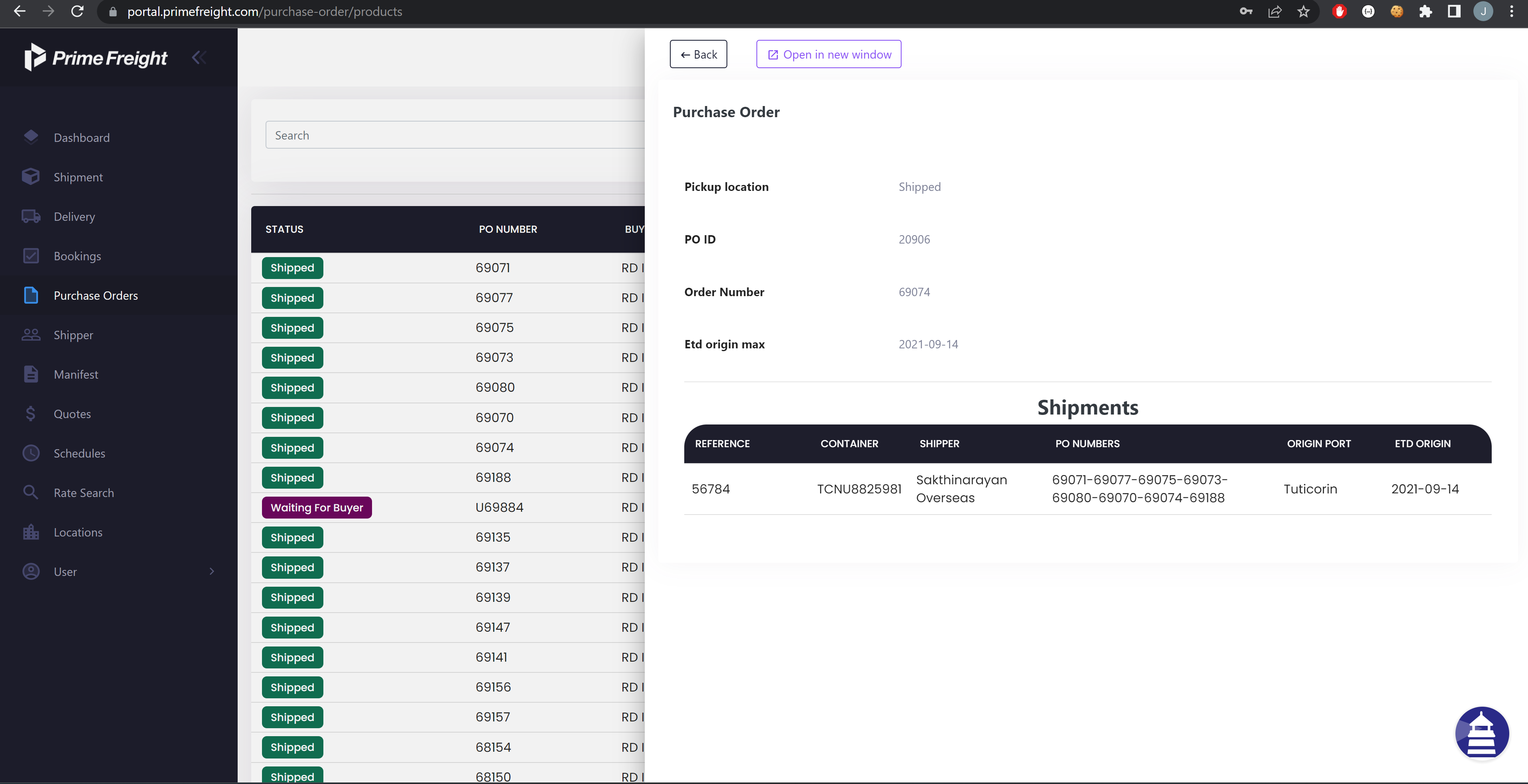This screenshot has width=1528, height=784.
Task: Click the STATUS column header
Action: tap(284, 229)
